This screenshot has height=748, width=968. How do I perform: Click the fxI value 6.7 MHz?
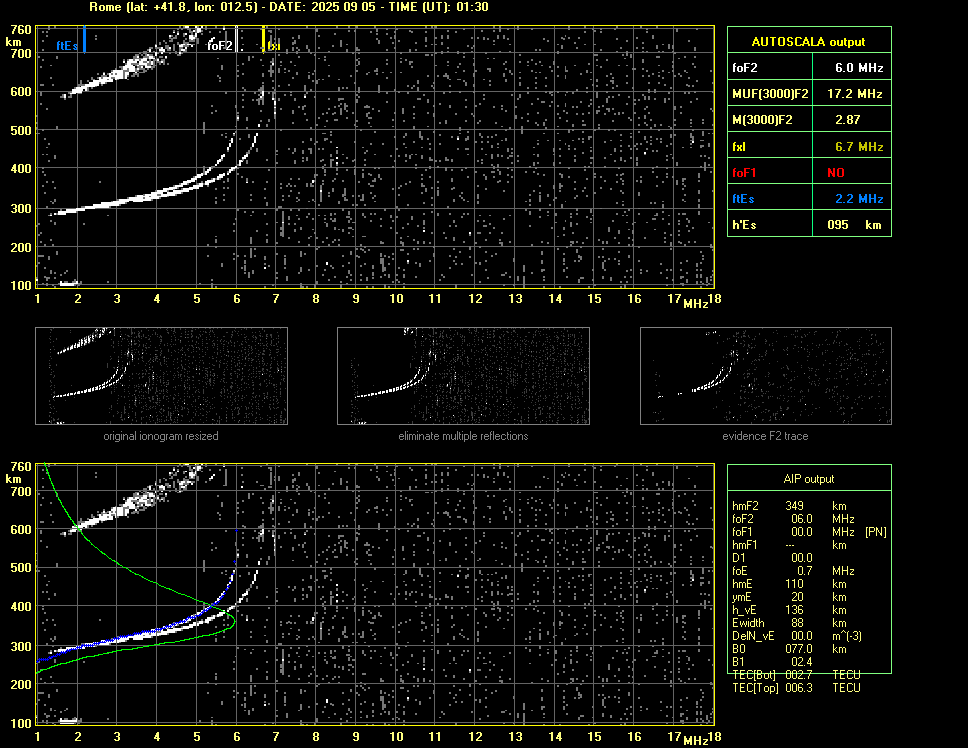point(859,147)
